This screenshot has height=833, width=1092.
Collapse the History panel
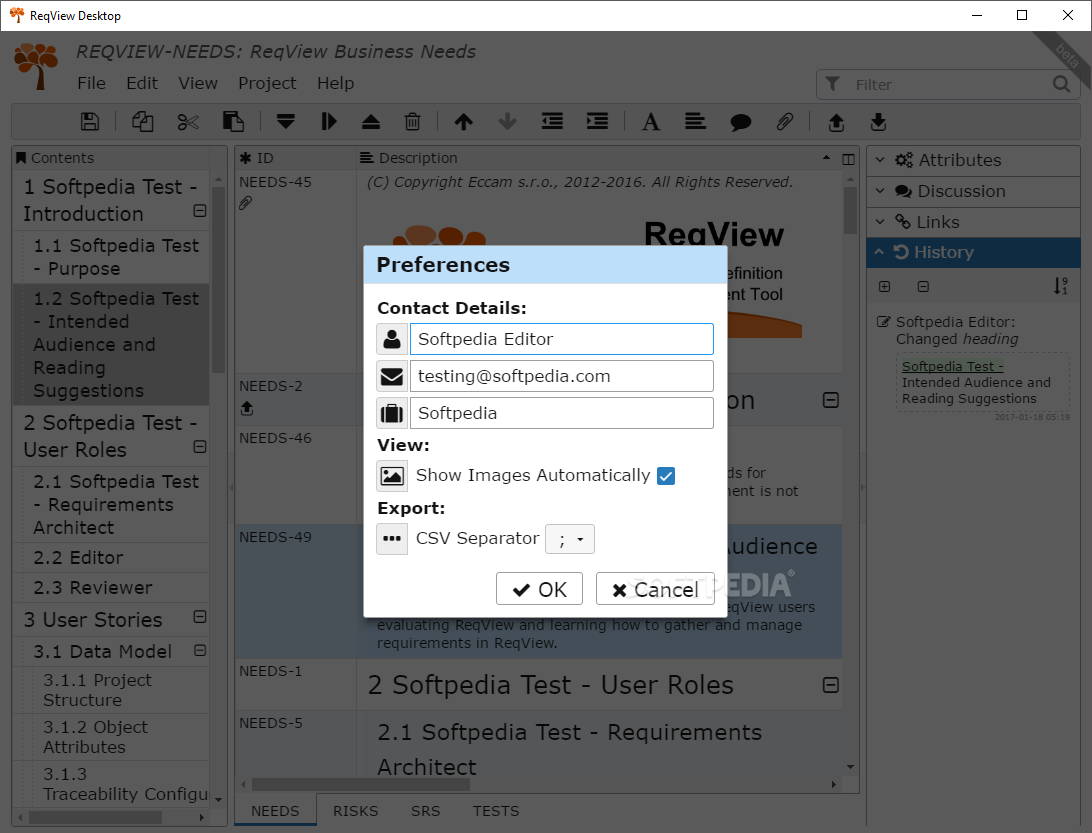974,253
